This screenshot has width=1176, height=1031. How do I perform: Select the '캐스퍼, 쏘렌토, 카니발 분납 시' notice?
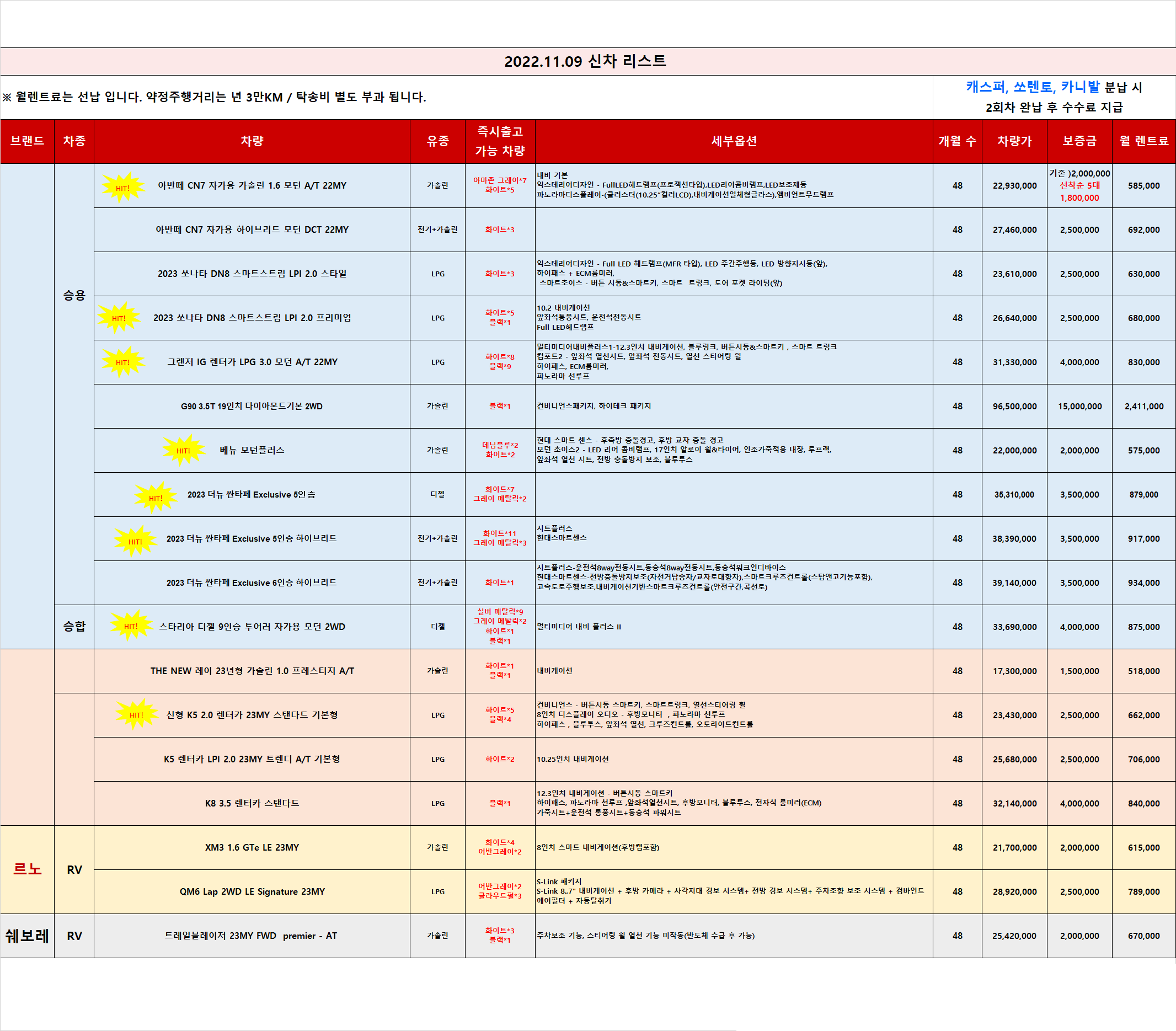pos(1054,87)
